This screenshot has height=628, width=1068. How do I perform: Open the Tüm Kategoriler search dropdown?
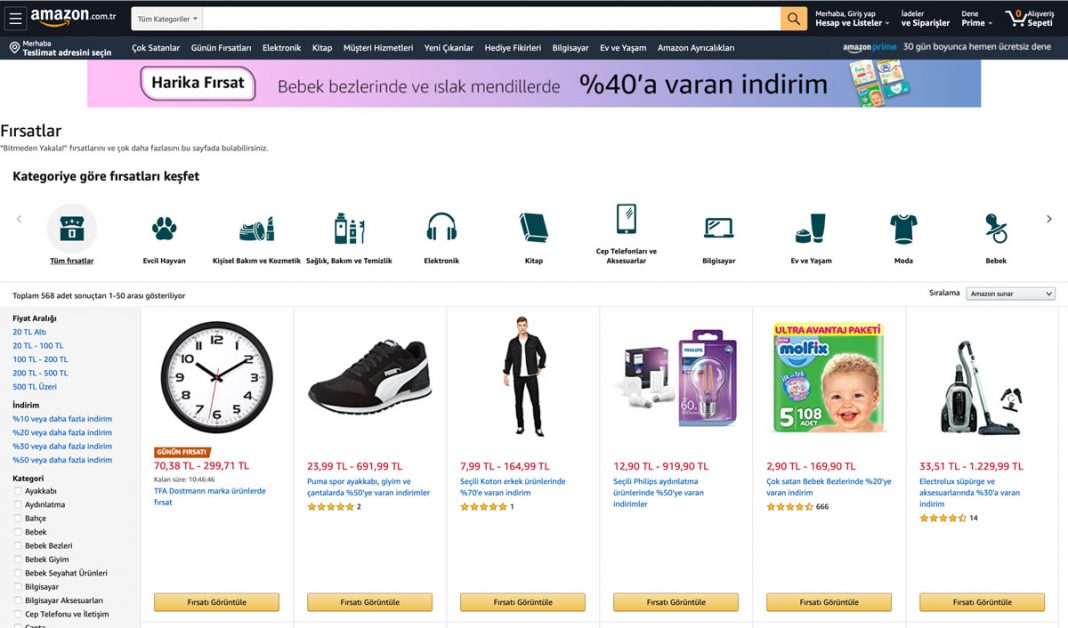[168, 19]
